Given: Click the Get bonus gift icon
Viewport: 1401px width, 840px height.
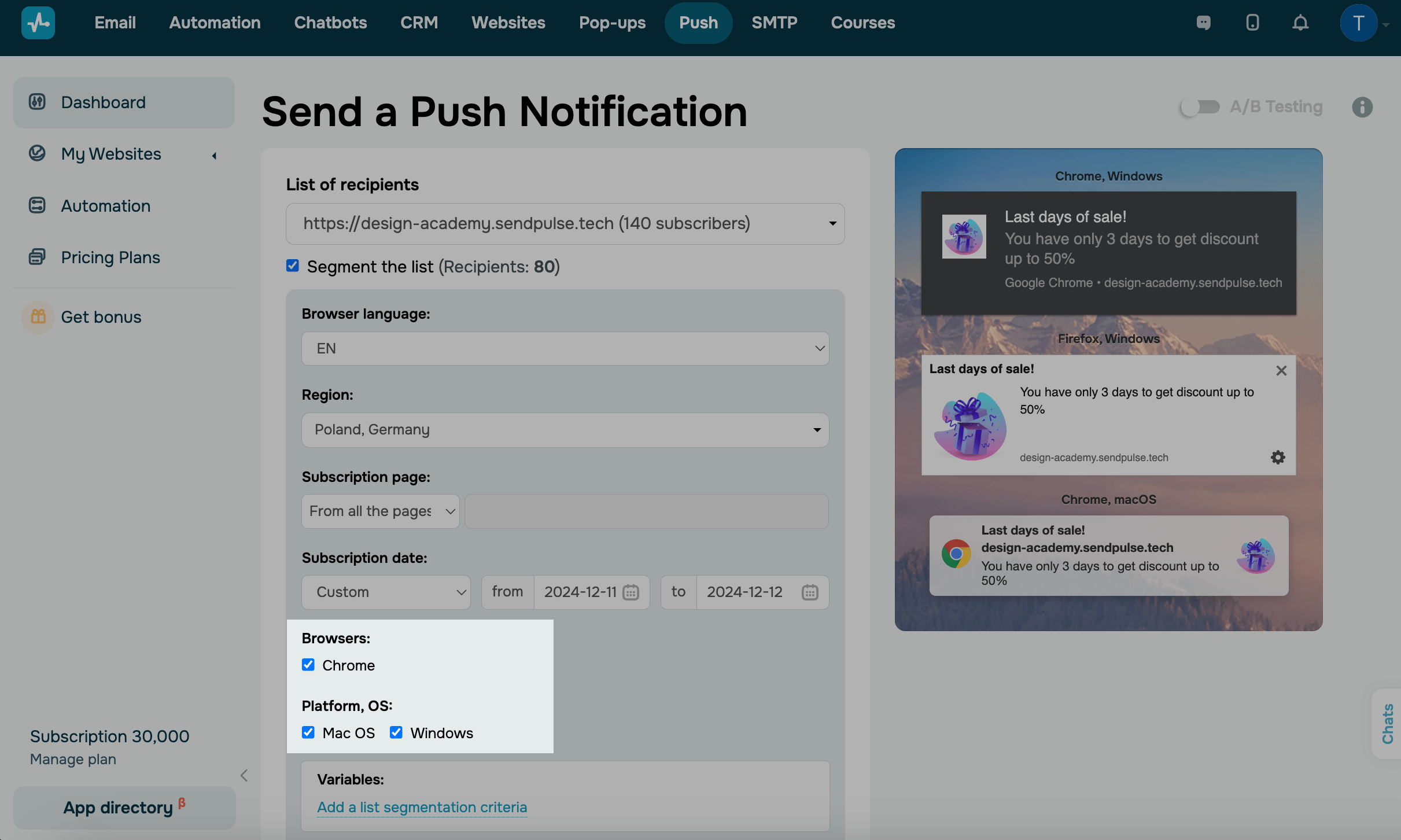Looking at the screenshot, I should coord(38,316).
